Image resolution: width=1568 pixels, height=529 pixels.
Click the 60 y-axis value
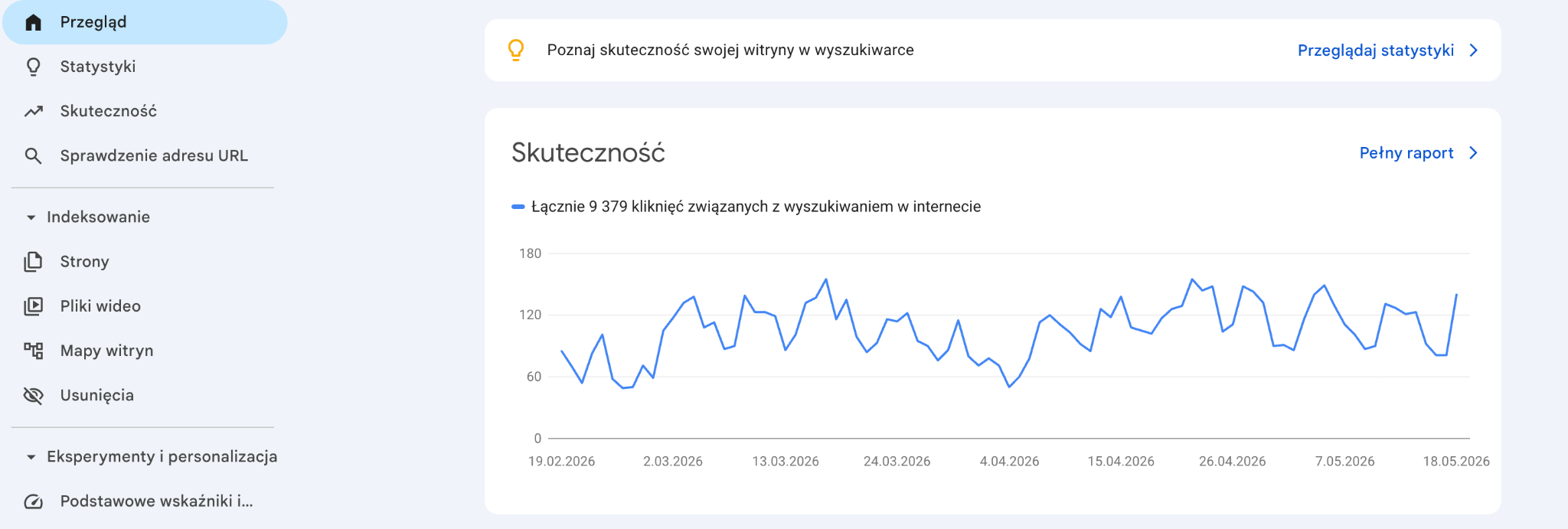[x=534, y=377]
